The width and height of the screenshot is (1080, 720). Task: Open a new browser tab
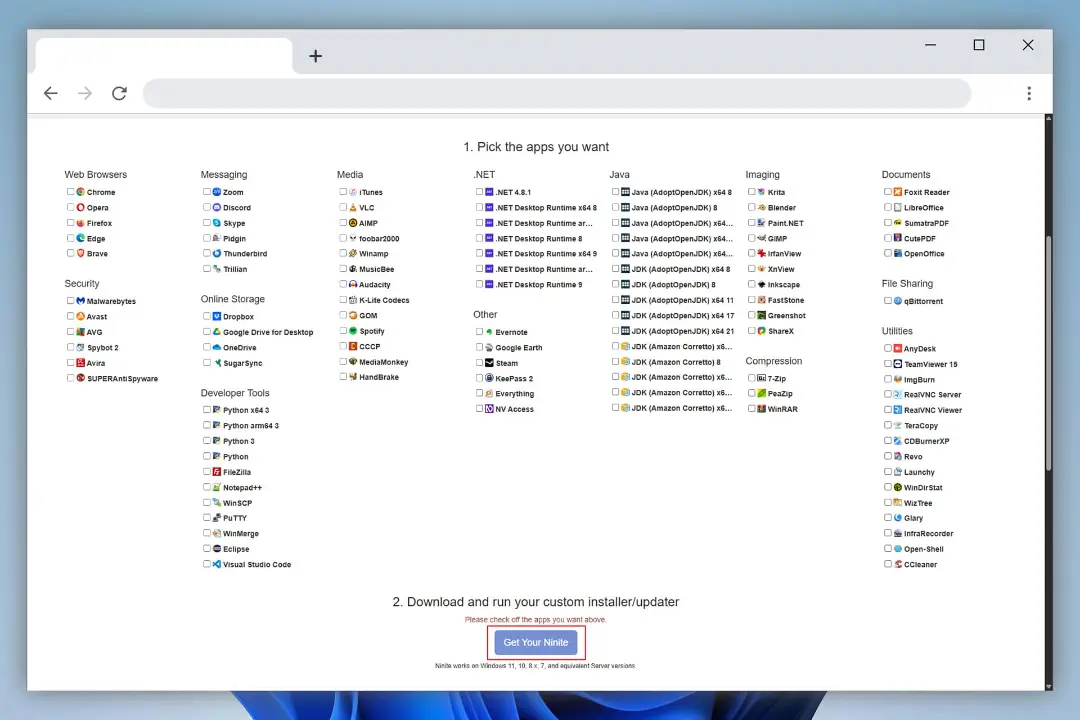[x=315, y=56]
